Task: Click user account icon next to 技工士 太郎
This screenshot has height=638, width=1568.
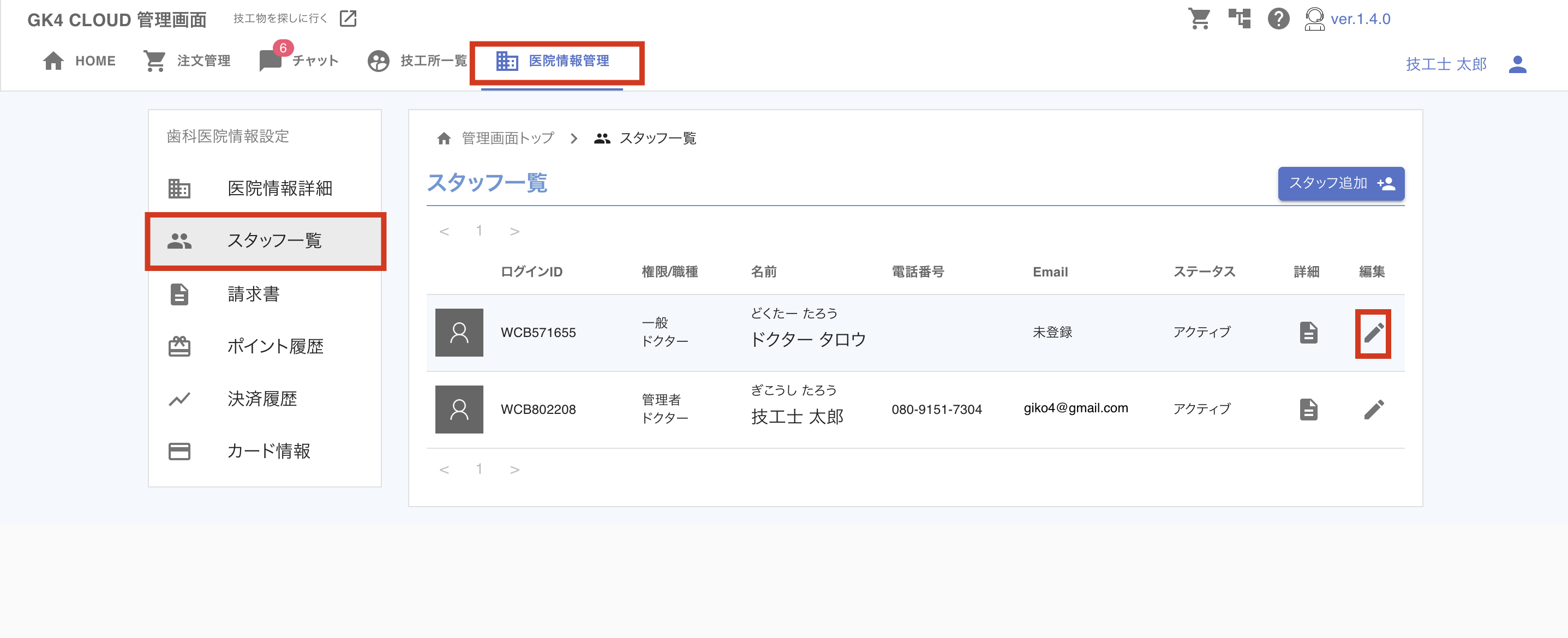Action: click(x=1517, y=64)
